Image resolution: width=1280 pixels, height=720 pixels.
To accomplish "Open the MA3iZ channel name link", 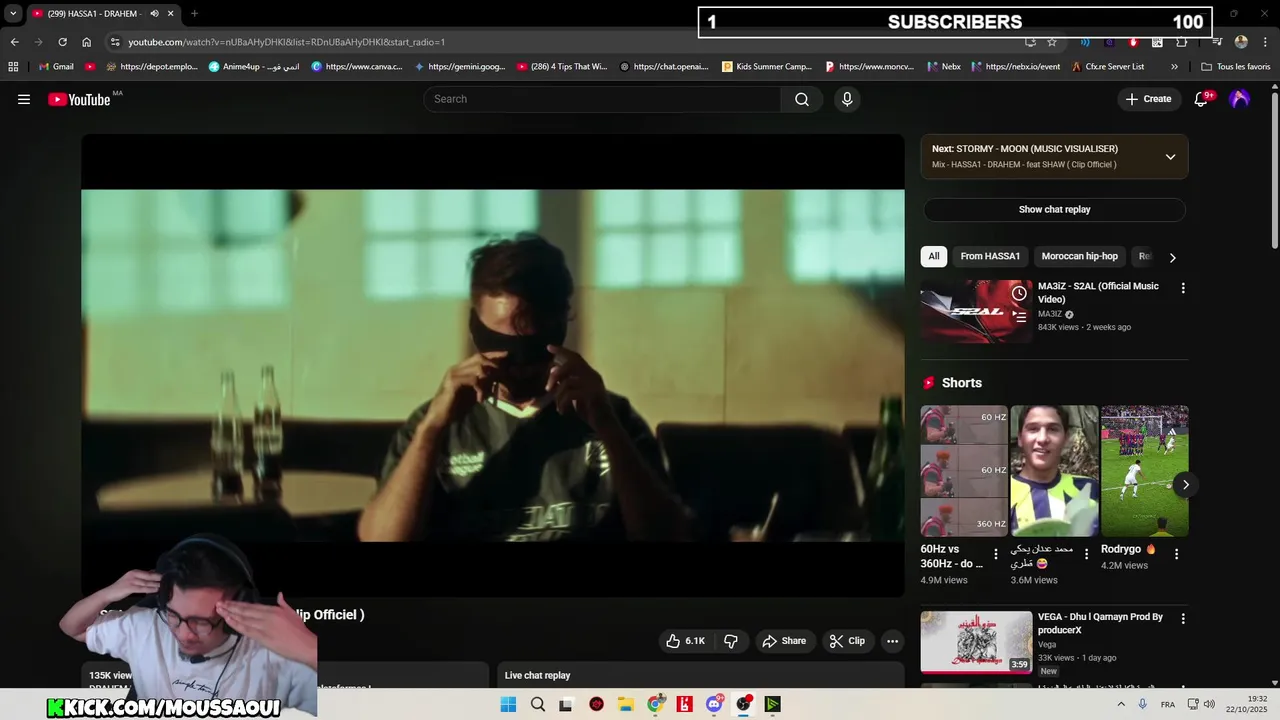I will pyautogui.click(x=1050, y=314).
